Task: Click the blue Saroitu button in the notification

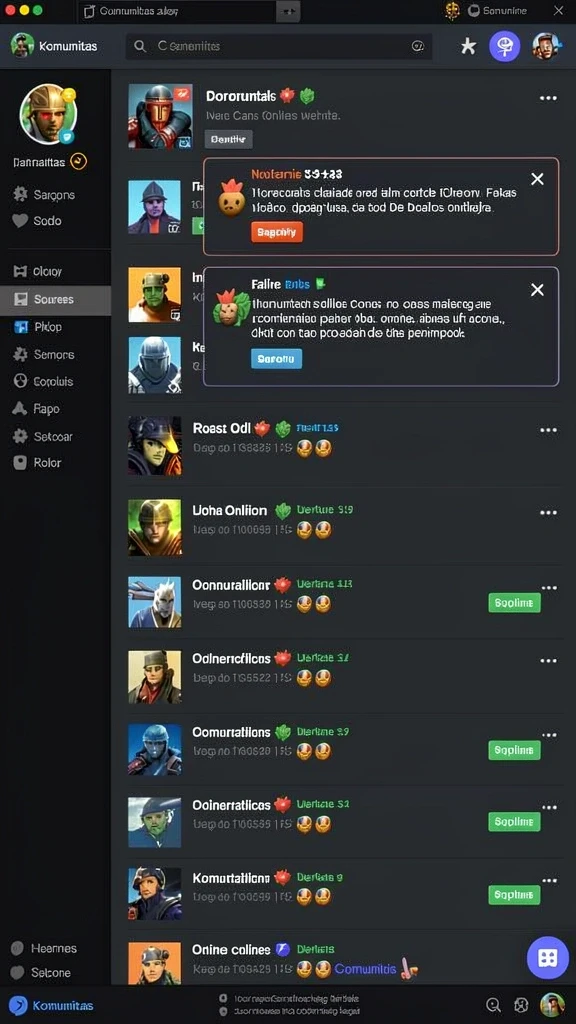Action: coord(276,359)
